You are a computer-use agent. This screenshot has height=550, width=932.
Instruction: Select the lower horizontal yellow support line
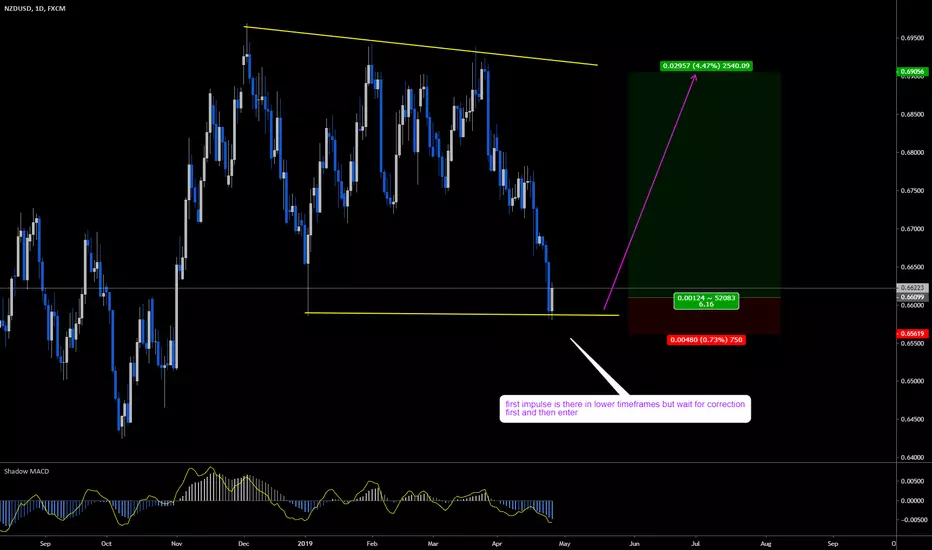[462, 314]
